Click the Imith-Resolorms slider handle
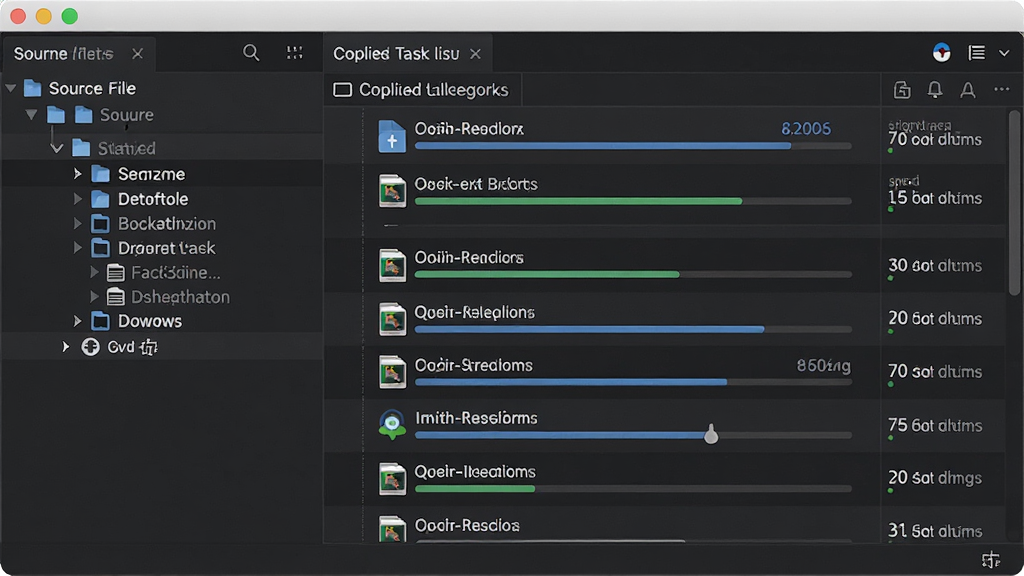This screenshot has width=1024, height=576. 711,434
